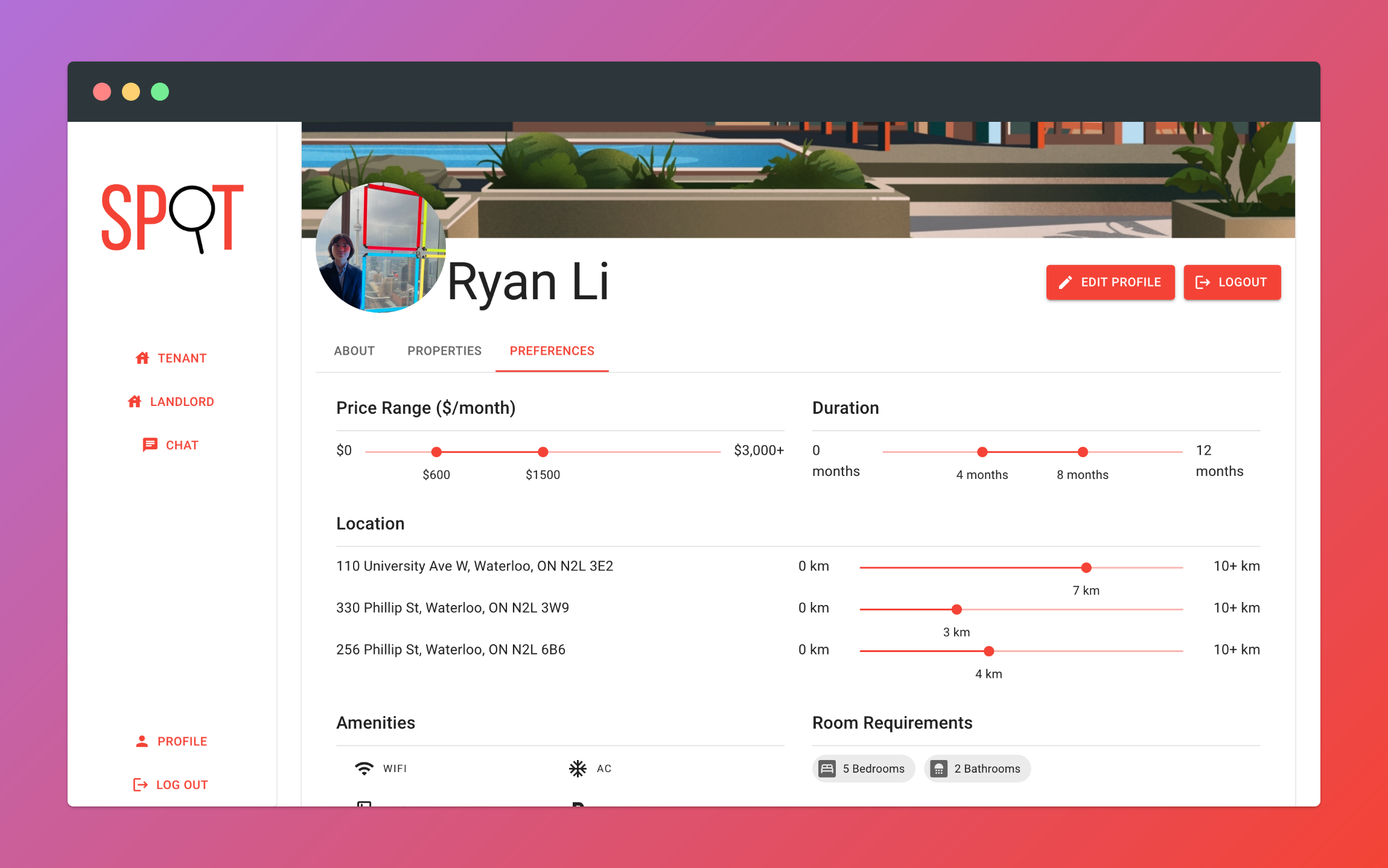Click the Tenant house icon in sidebar
This screenshot has width=1388, height=868.
(142, 358)
